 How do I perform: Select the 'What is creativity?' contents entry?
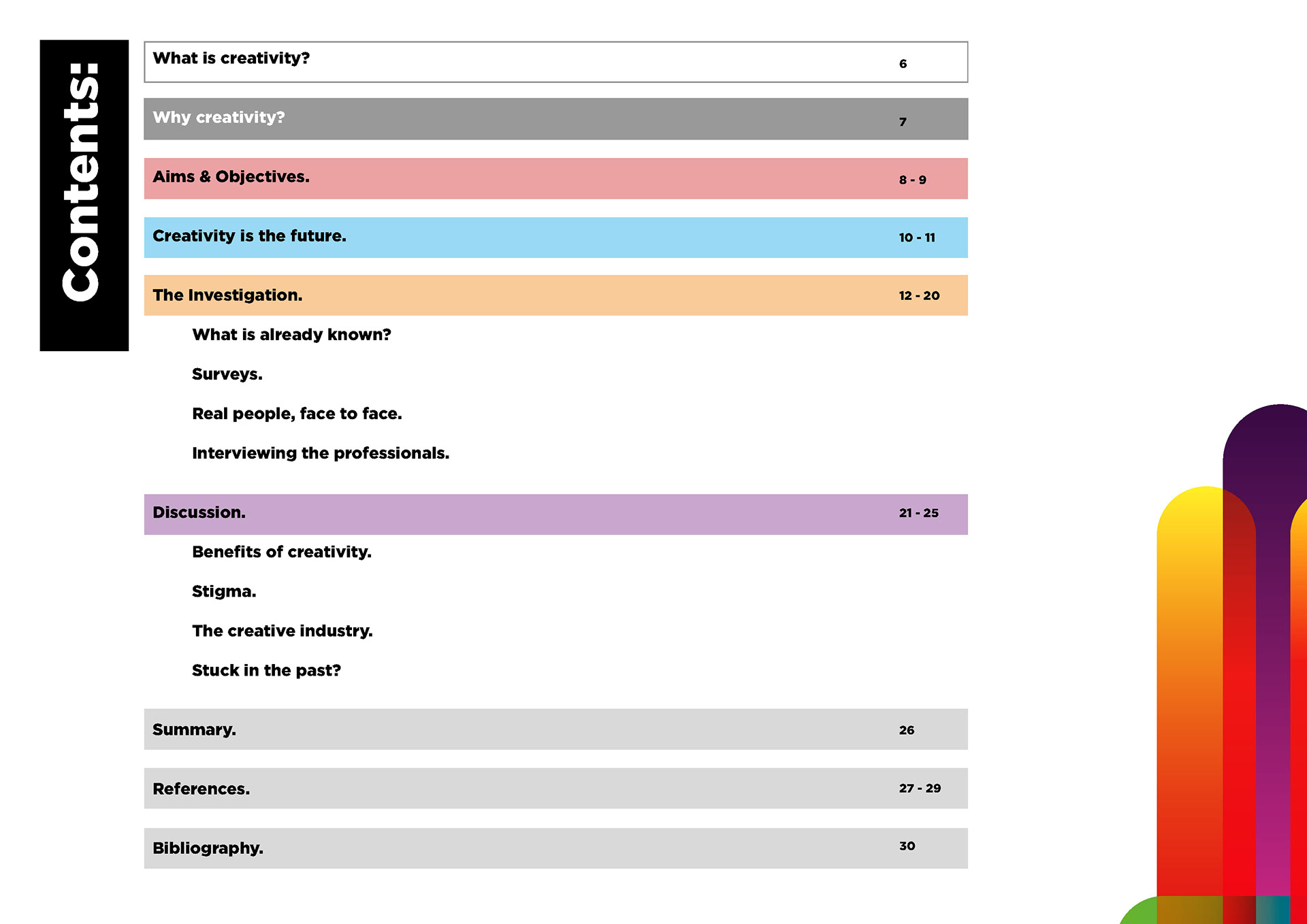tap(555, 62)
